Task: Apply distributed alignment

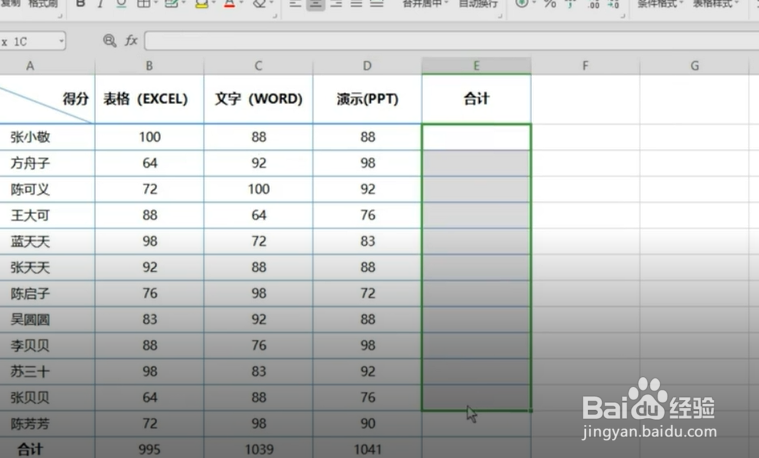Action: (x=377, y=4)
